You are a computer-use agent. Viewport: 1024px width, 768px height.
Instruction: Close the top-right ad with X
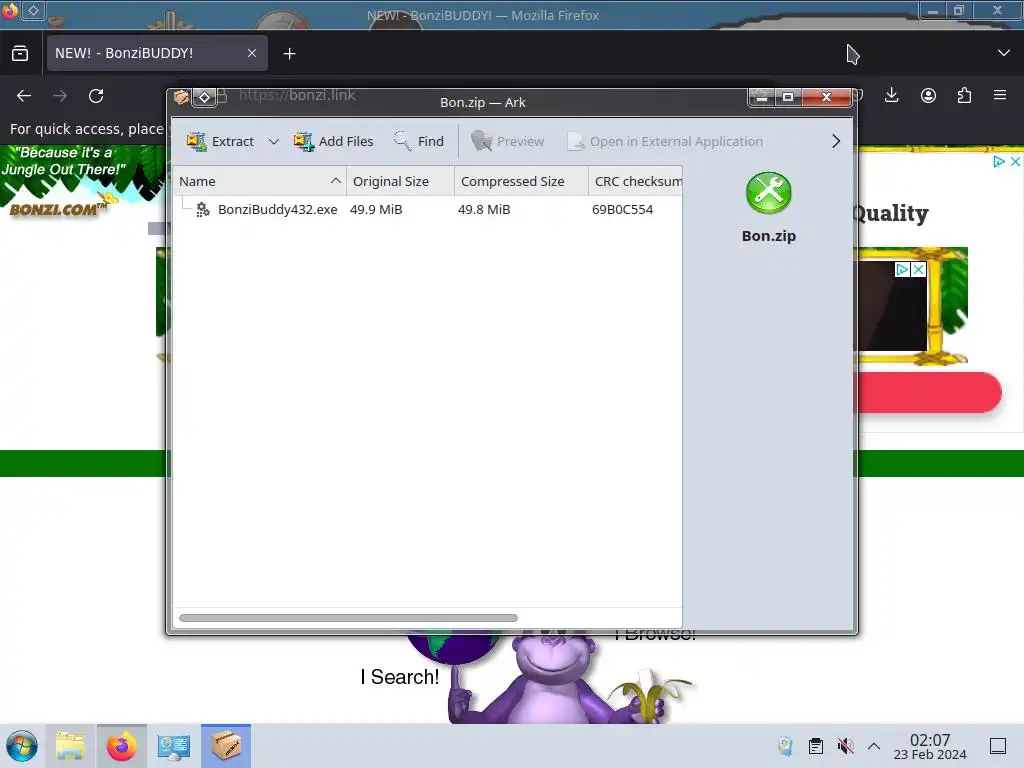(1015, 161)
